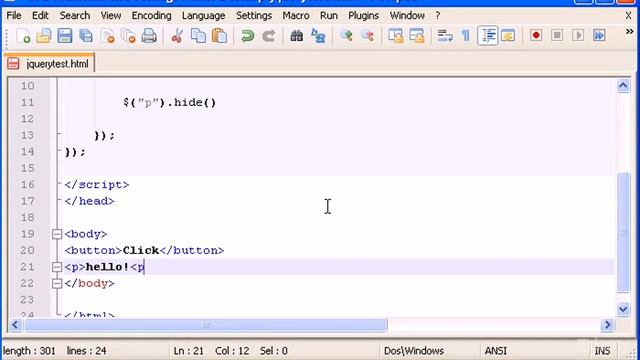
Task: Click line number 11 in margin
Action: [x=27, y=102]
